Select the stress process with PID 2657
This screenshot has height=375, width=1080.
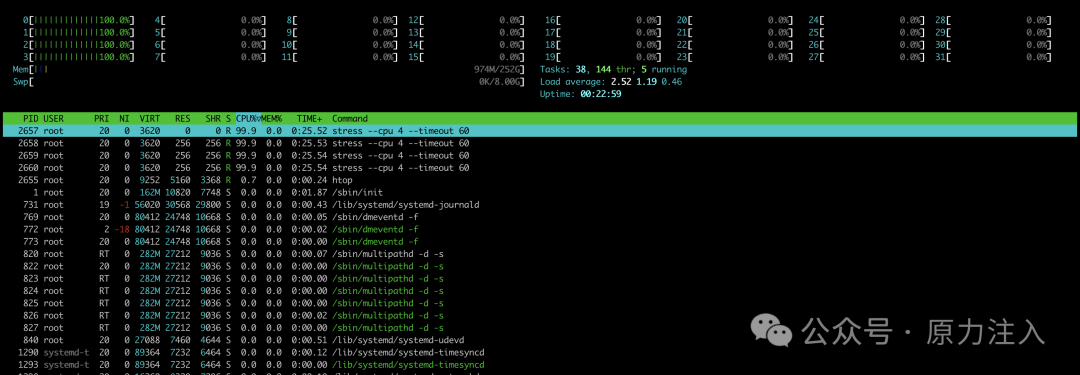pos(539,131)
